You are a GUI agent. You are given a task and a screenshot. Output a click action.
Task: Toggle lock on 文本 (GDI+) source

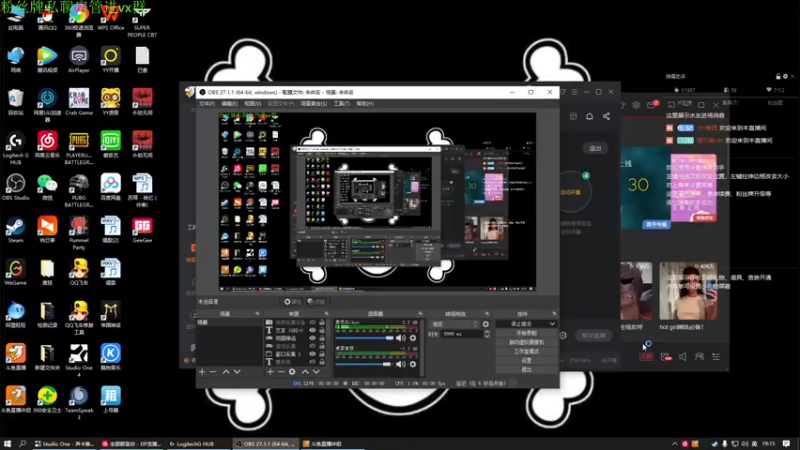pos(322,330)
